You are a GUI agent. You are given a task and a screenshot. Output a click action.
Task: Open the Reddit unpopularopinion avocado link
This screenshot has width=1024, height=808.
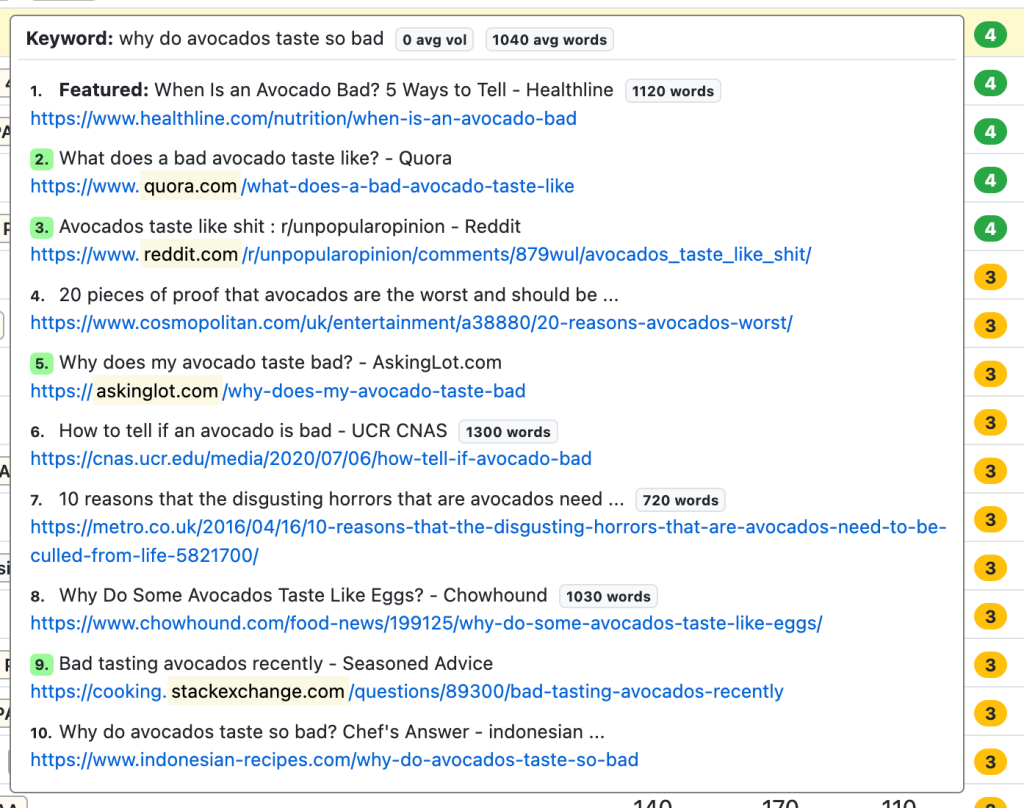point(421,255)
